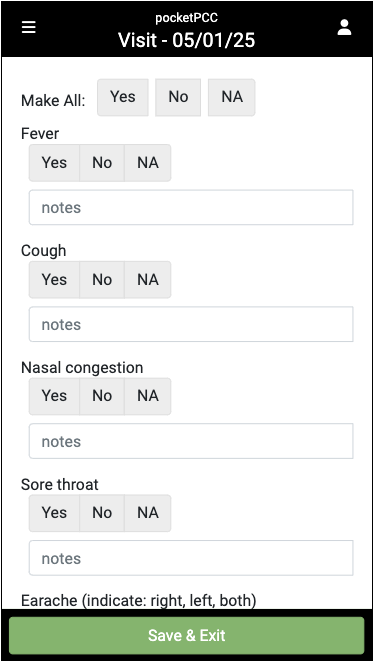Mark Cough as NA

(148, 279)
